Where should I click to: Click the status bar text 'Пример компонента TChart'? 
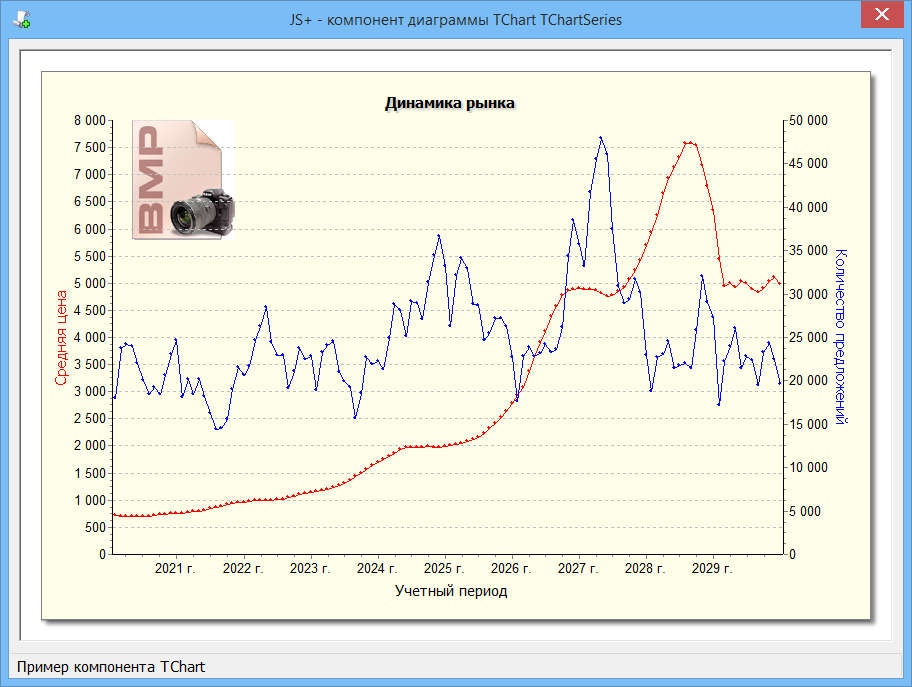(x=111, y=666)
